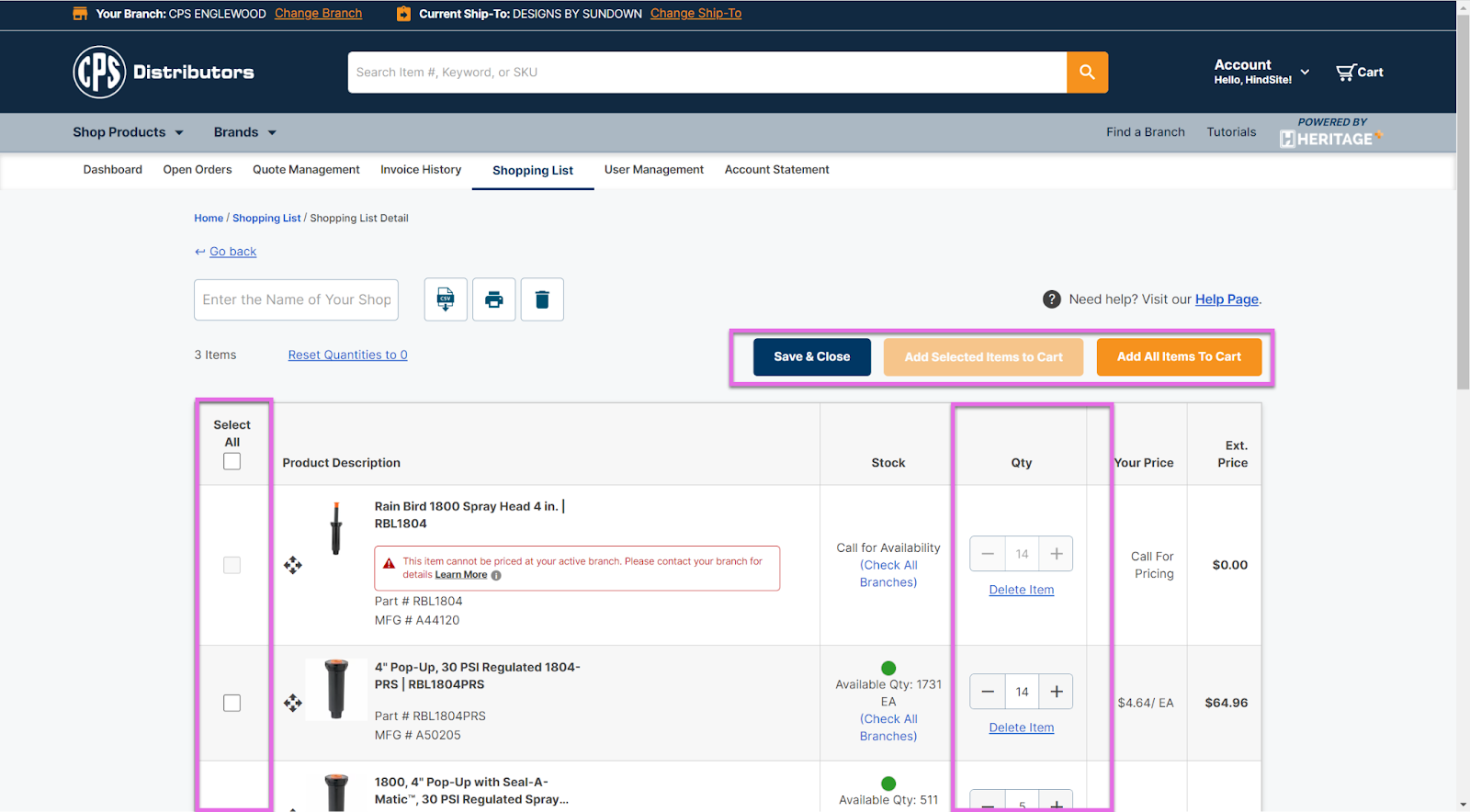Viewport: 1470px width, 812px height.
Task: Click Rain Bird 1800 Spray Head thumbnail
Action: click(336, 528)
